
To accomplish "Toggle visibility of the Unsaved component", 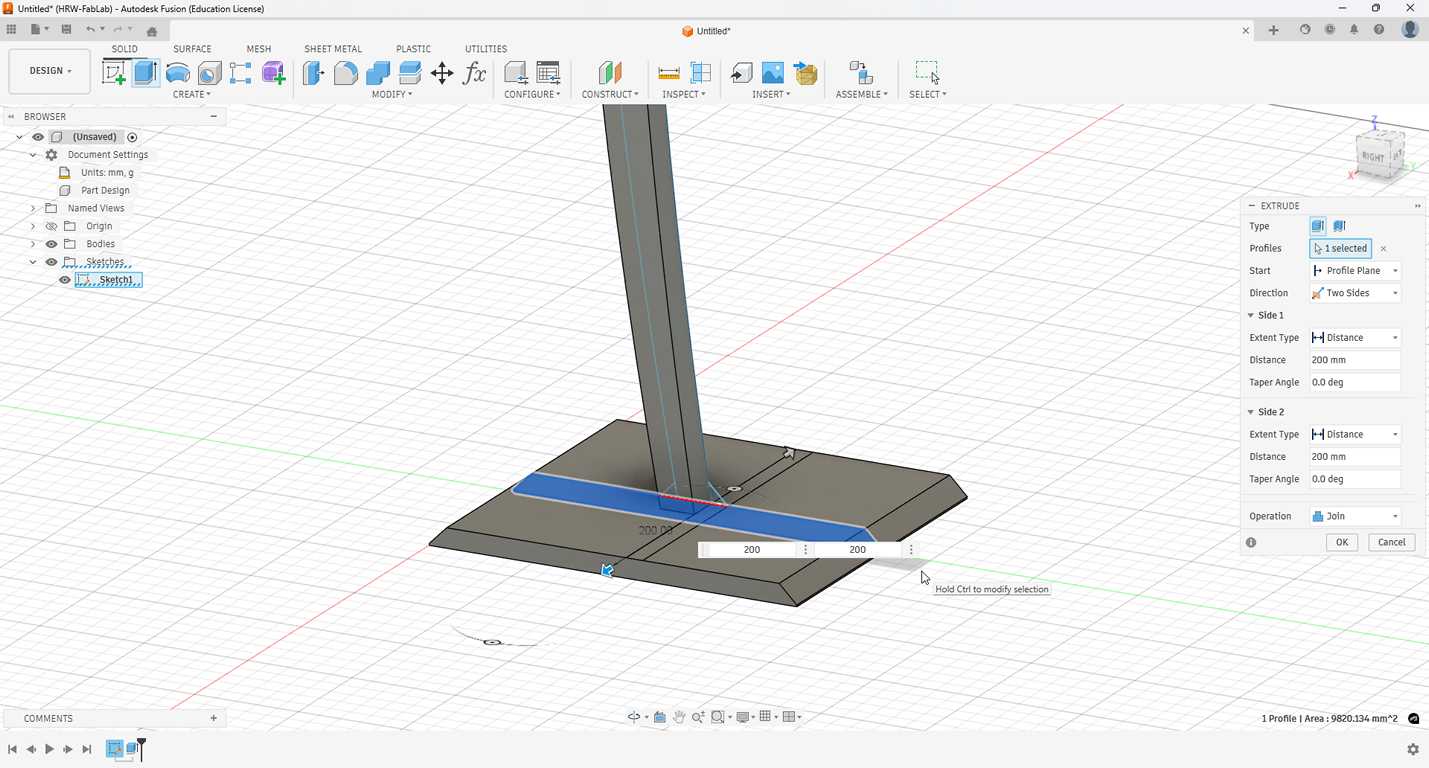I will click(38, 137).
